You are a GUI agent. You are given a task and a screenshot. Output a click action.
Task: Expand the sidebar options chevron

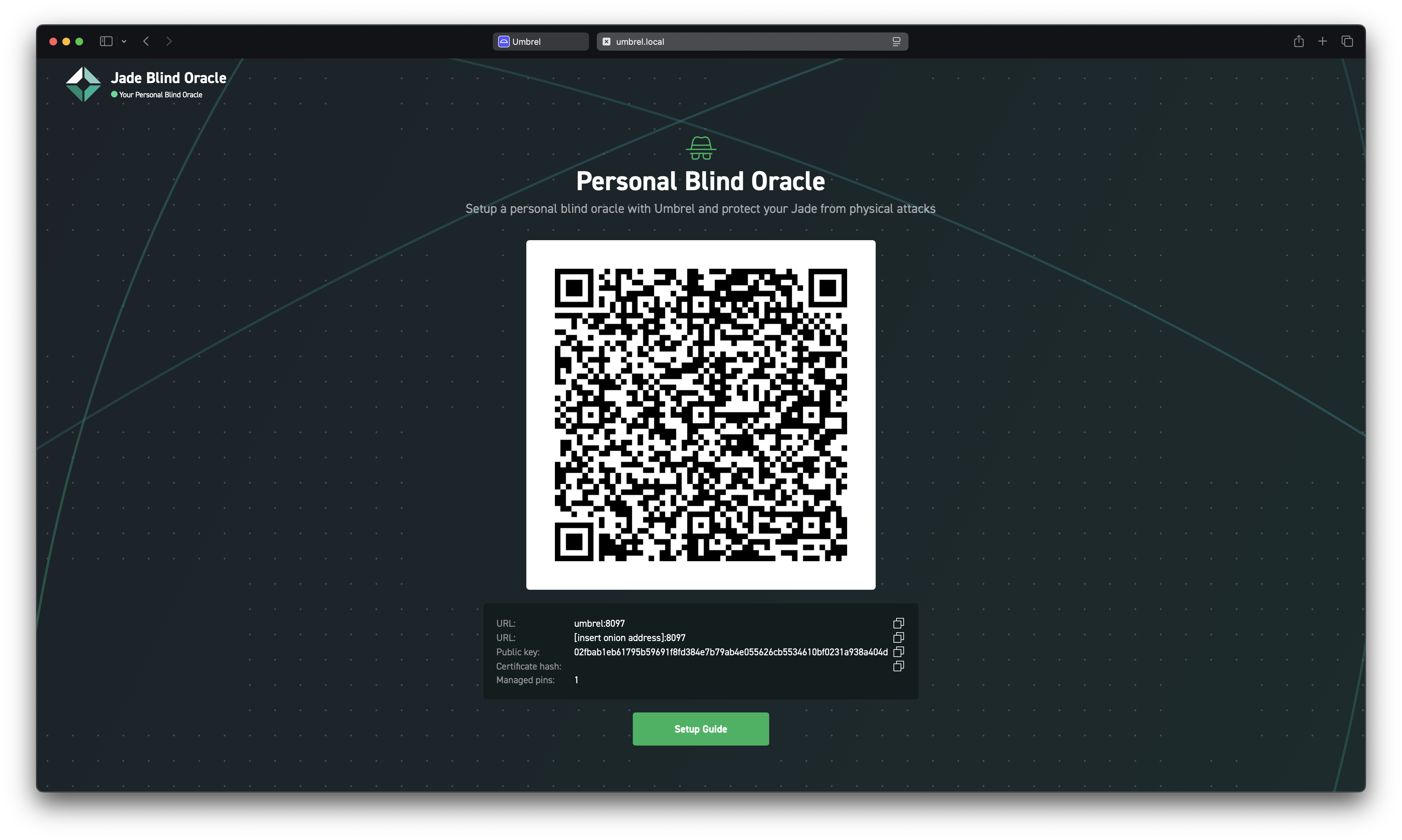[124, 41]
